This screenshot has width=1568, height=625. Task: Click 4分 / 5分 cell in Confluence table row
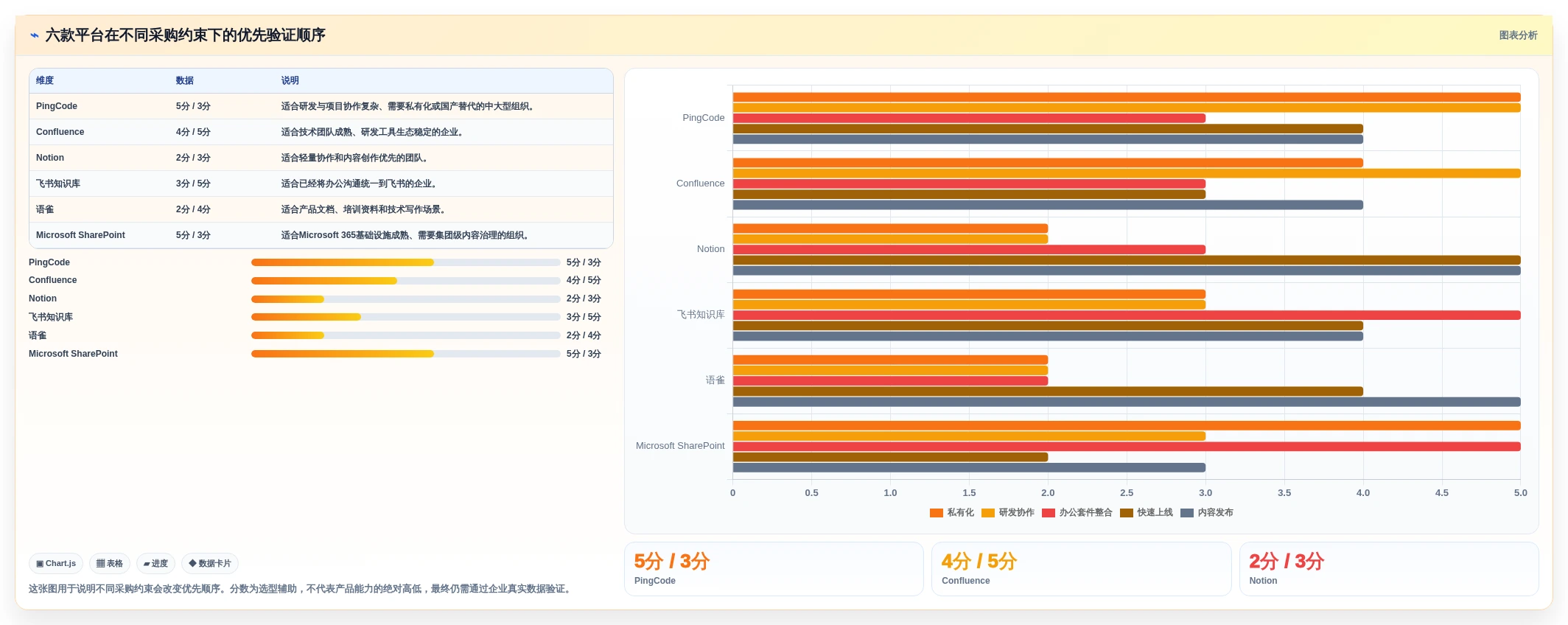[193, 132]
